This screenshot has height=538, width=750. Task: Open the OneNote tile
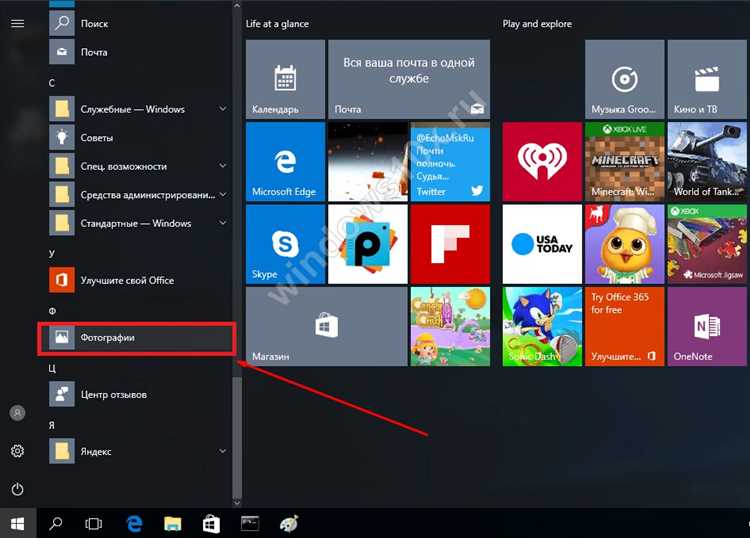[x=707, y=327]
